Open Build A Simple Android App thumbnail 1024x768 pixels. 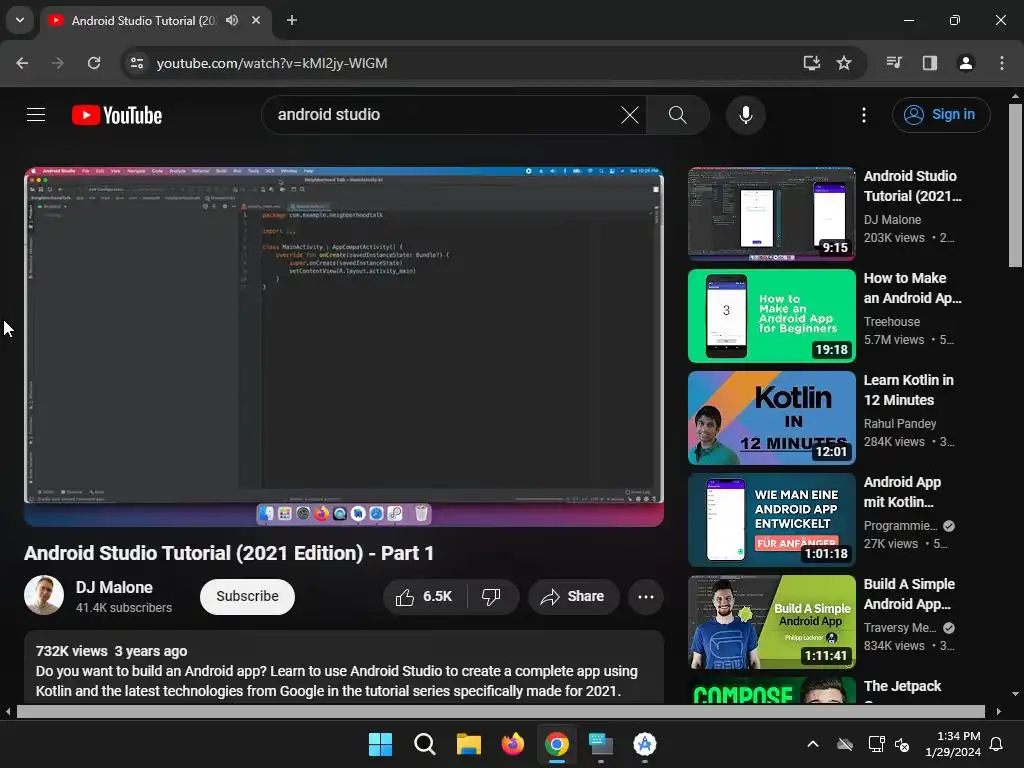pyautogui.click(x=771, y=622)
